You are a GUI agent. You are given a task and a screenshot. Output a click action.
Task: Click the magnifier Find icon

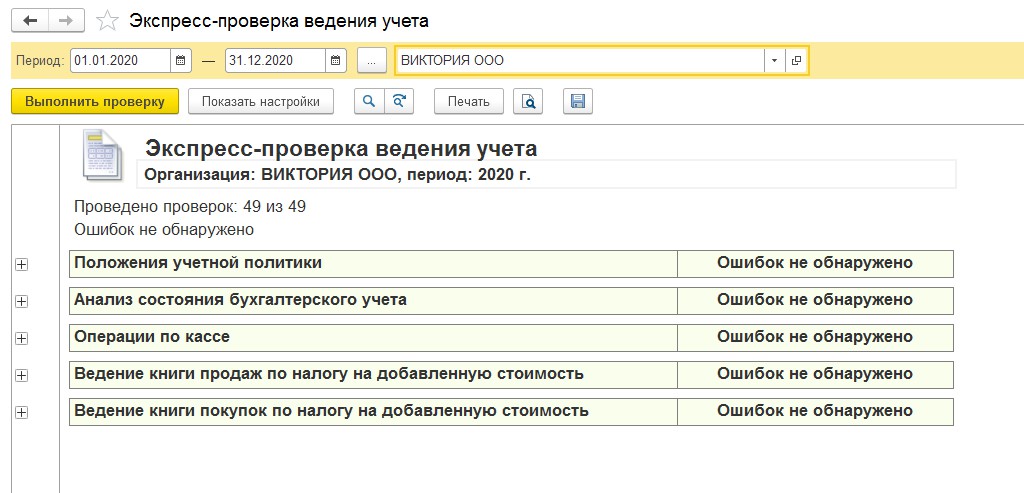click(x=369, y=101)
